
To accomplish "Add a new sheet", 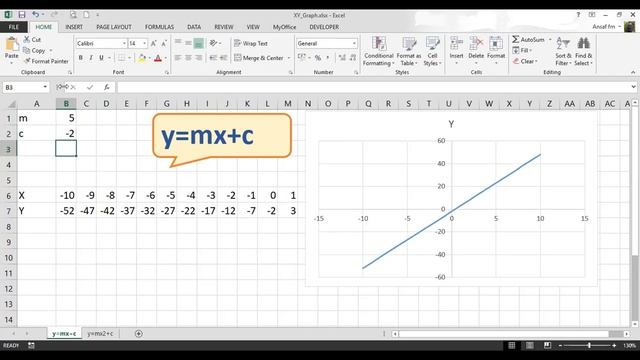I will coord(139,334).
